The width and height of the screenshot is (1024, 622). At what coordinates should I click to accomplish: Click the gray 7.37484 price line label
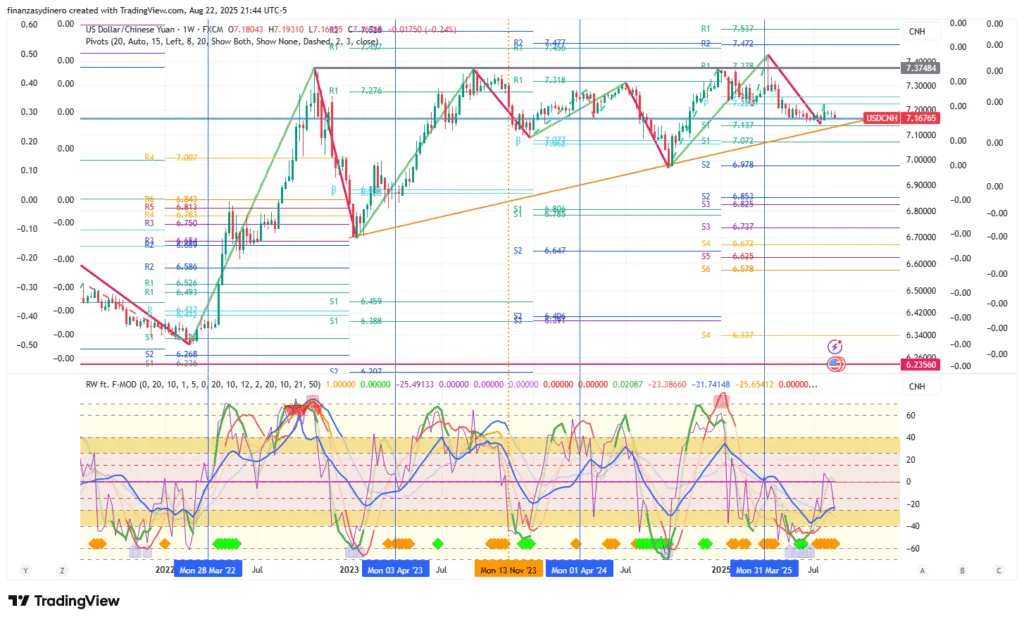[x=920, y=68]
